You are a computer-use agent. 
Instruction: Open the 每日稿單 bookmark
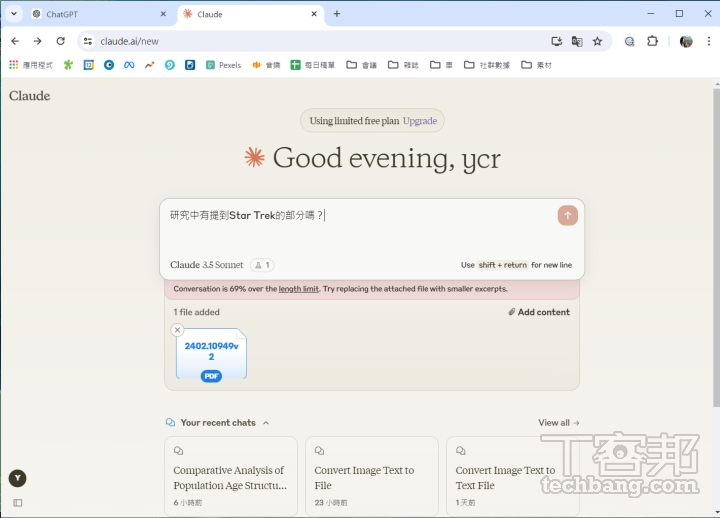click(x=313, y=65)
